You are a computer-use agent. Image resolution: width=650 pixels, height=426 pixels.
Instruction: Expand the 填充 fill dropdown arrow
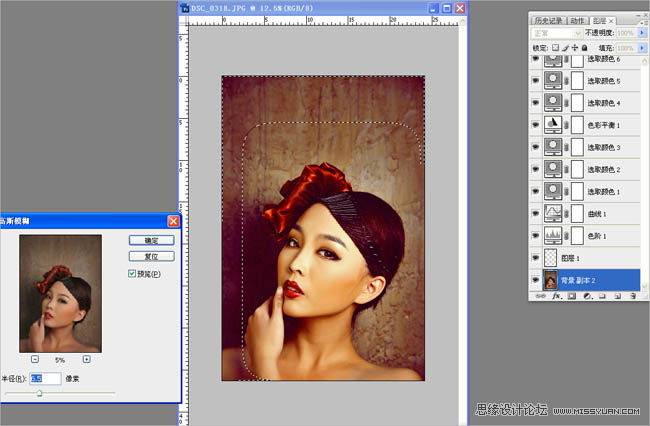point(640,47)
